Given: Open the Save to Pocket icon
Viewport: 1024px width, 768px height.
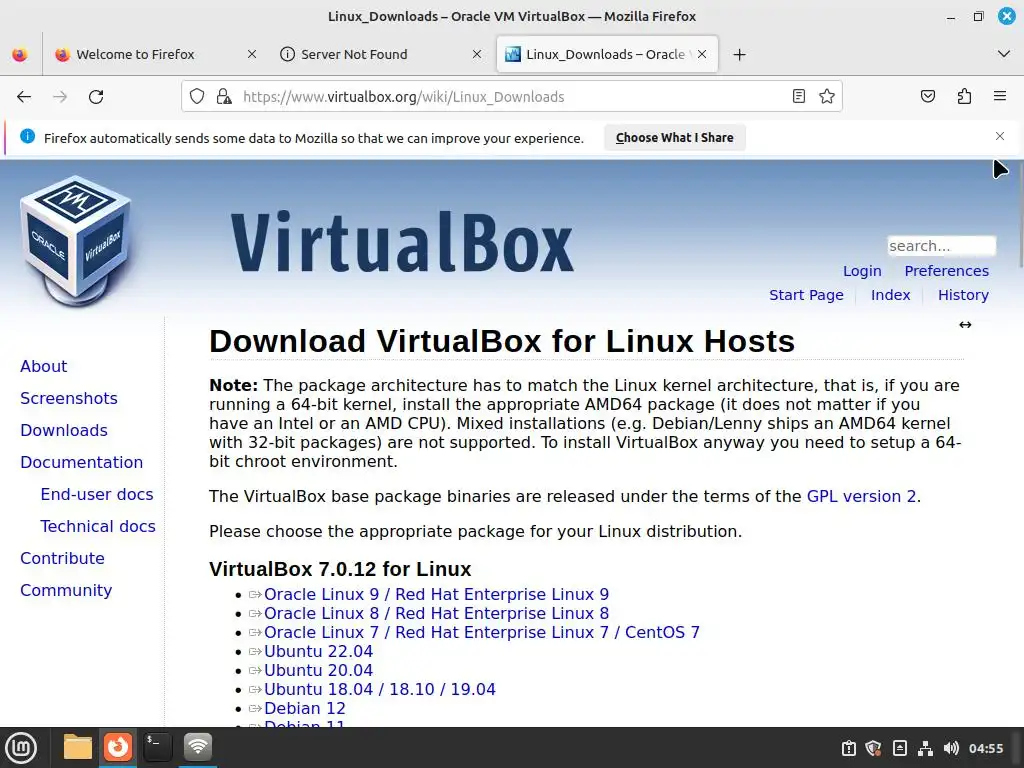Looking at the screenshot, I should click(x=927, y=97).
